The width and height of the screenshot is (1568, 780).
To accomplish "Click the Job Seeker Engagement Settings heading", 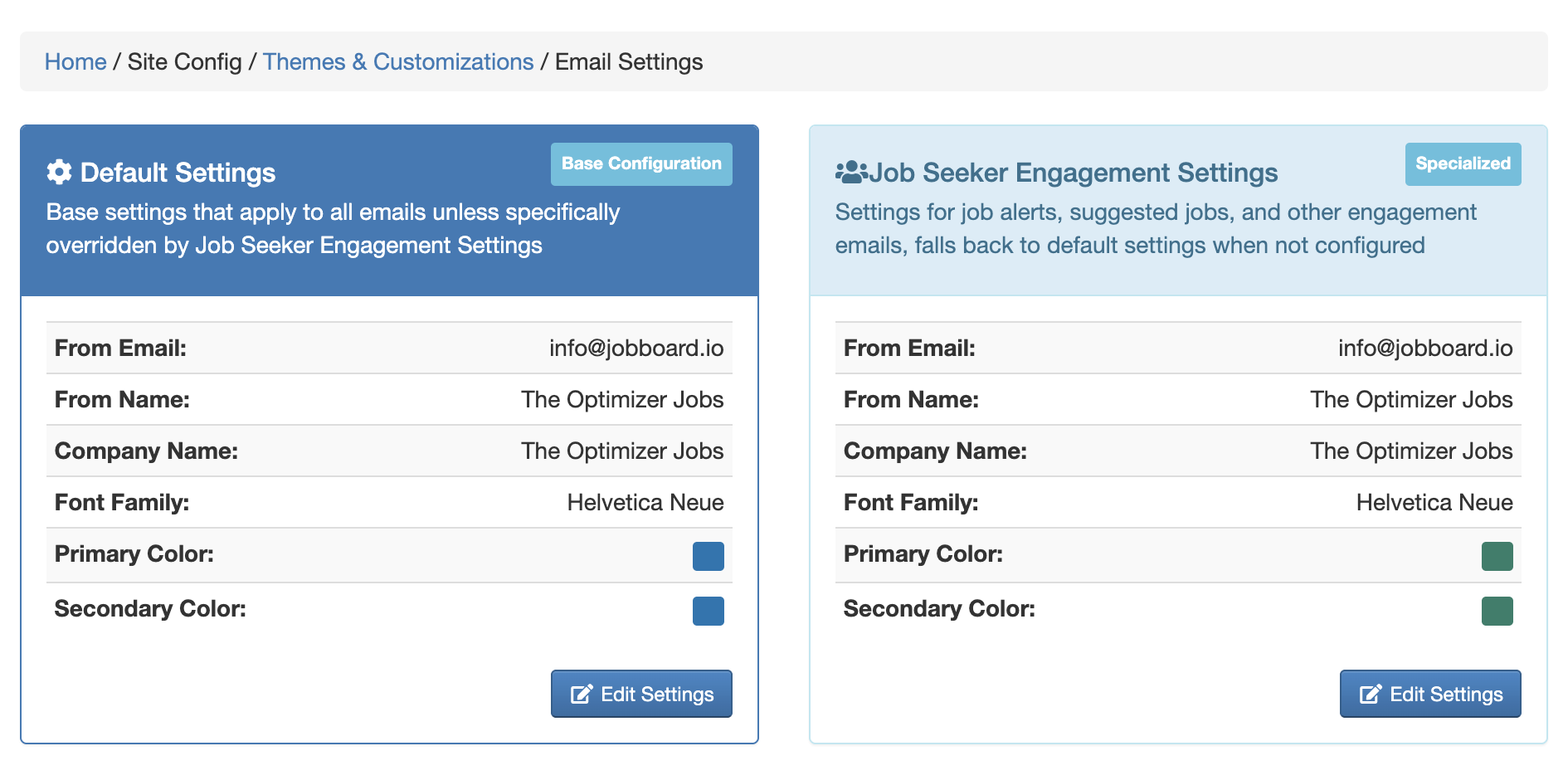I will tap(1074, 173).
